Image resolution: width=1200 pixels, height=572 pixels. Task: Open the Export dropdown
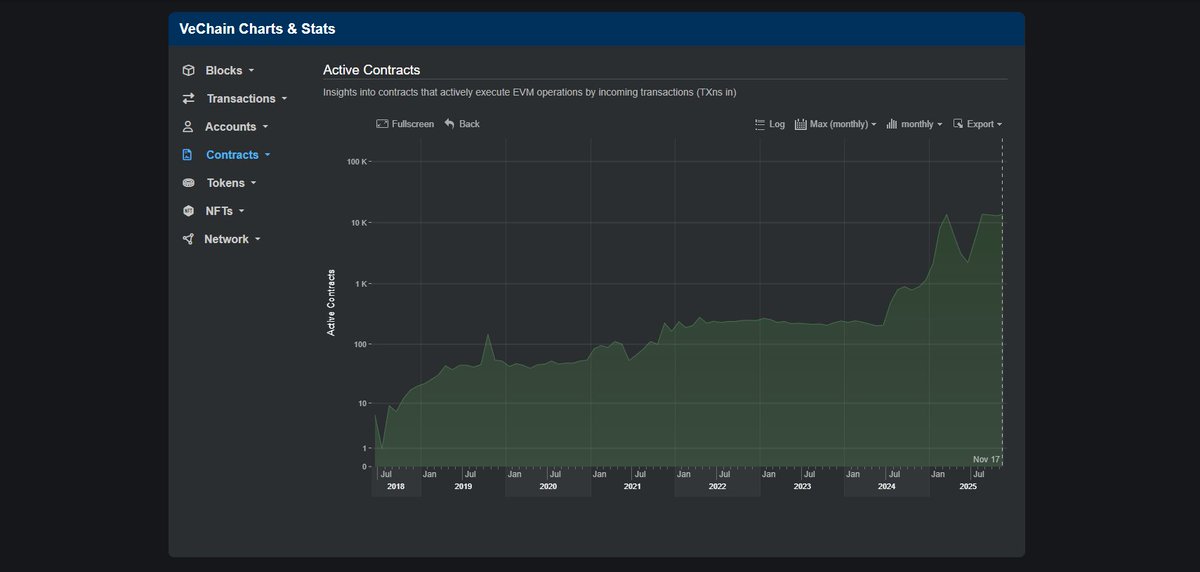click(977, 124)
